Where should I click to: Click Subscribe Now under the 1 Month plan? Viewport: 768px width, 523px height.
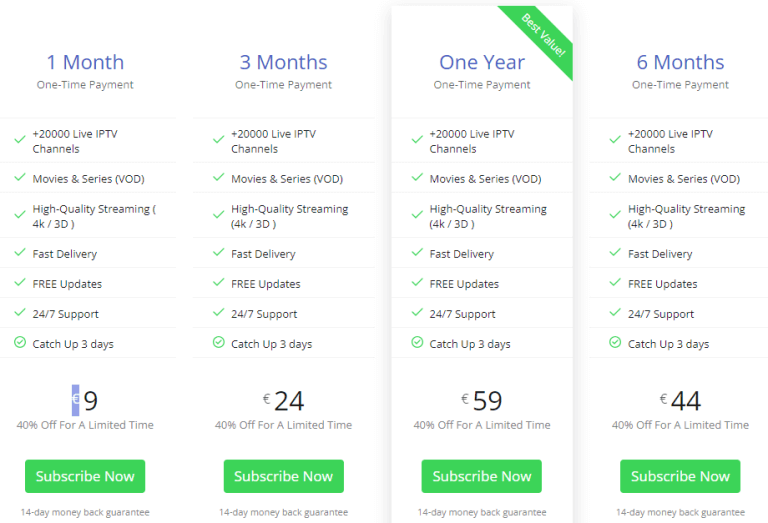pyautogui.click(x=85, y=476)
